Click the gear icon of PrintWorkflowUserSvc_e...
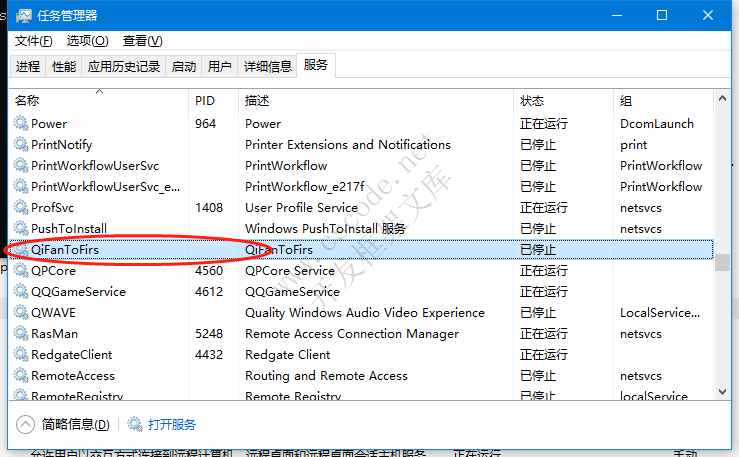The height and width of the screenshot is (457, 739). coord(21,186)
